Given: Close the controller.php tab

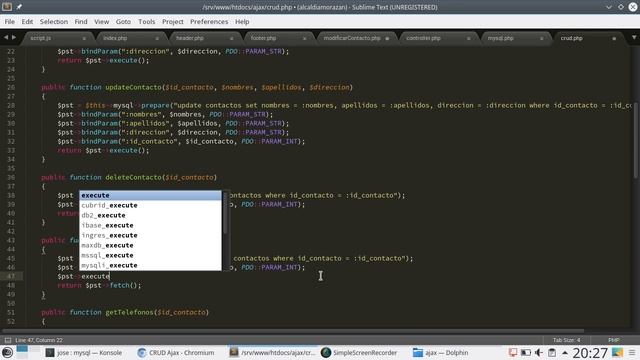Looking at the screenshot, I should (x=469, y=38).
